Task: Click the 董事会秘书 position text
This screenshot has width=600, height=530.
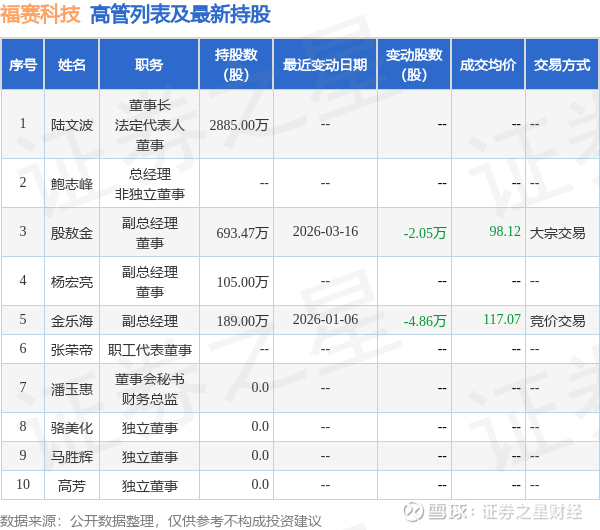Action: point(149,379)
